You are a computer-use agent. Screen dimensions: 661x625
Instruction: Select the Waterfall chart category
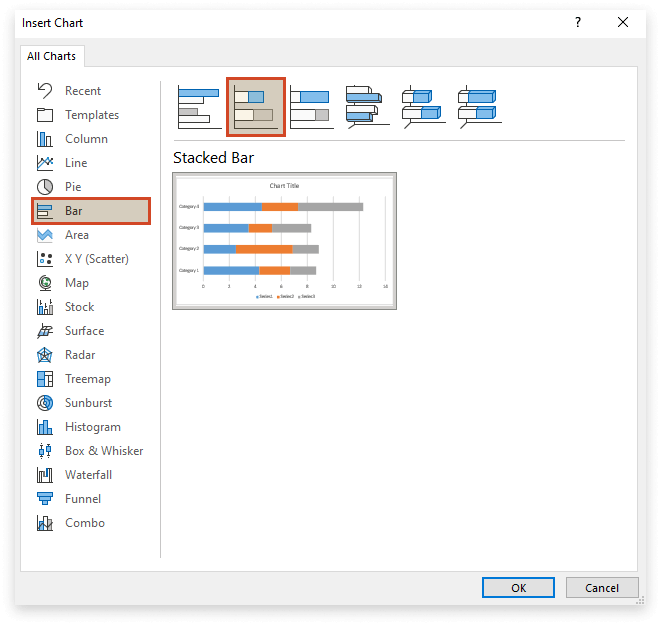click(91, 475)
